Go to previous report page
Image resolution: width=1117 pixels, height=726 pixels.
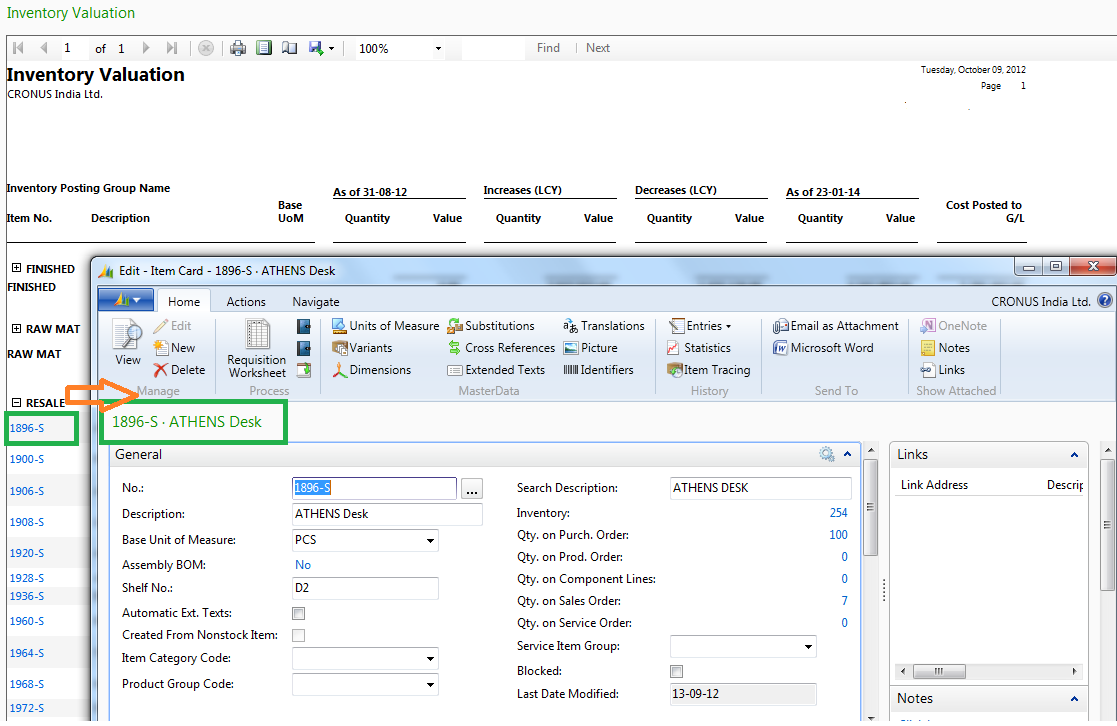point(43,48)
